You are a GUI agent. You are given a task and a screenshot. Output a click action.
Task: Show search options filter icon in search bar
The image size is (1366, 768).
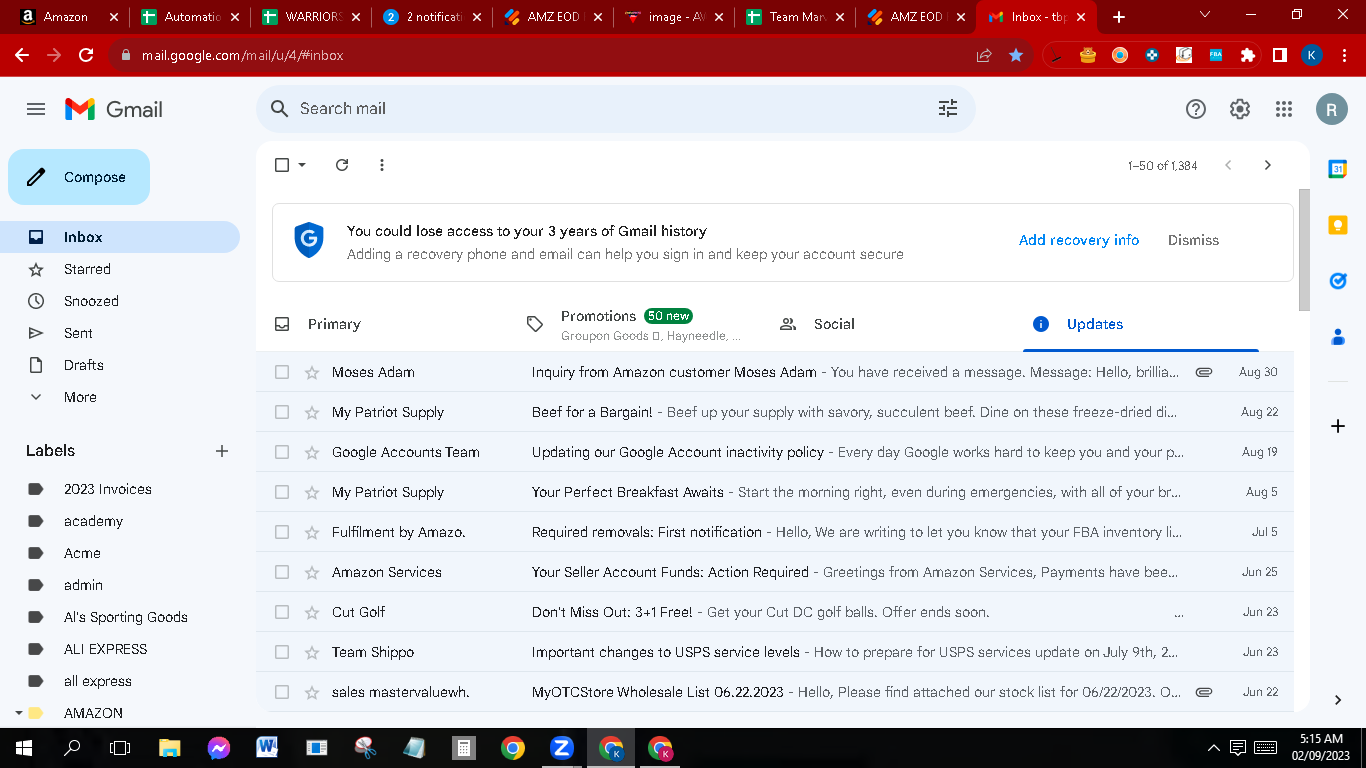948,108
